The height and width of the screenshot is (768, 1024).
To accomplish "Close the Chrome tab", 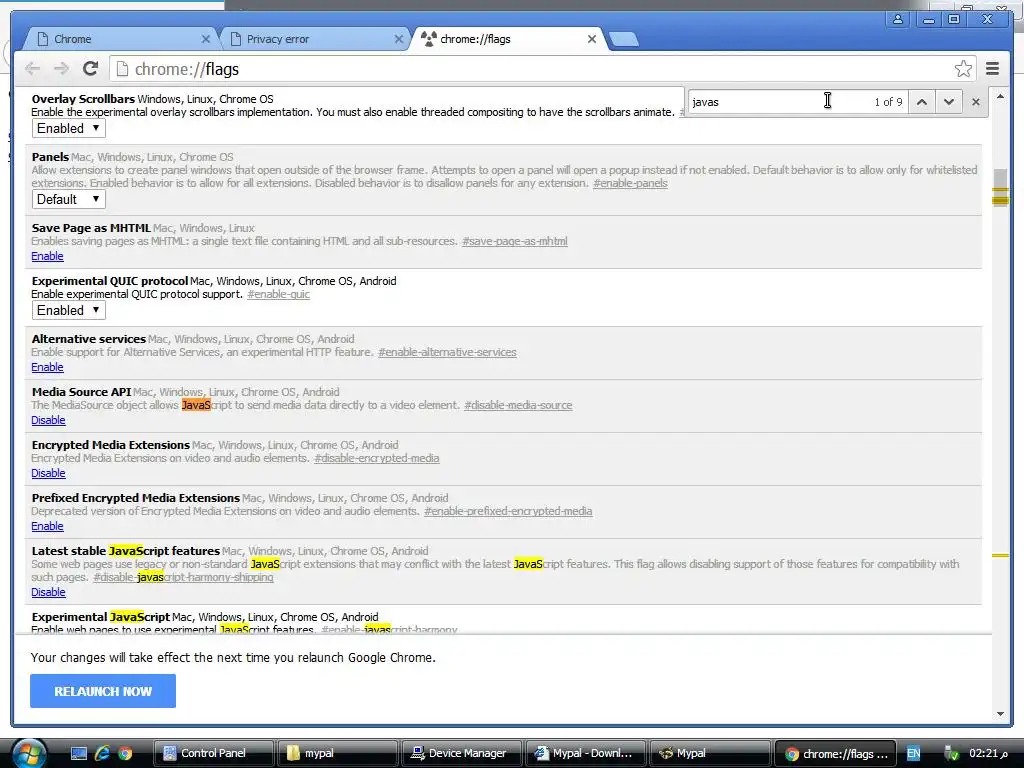I will [x=206, y=39].
